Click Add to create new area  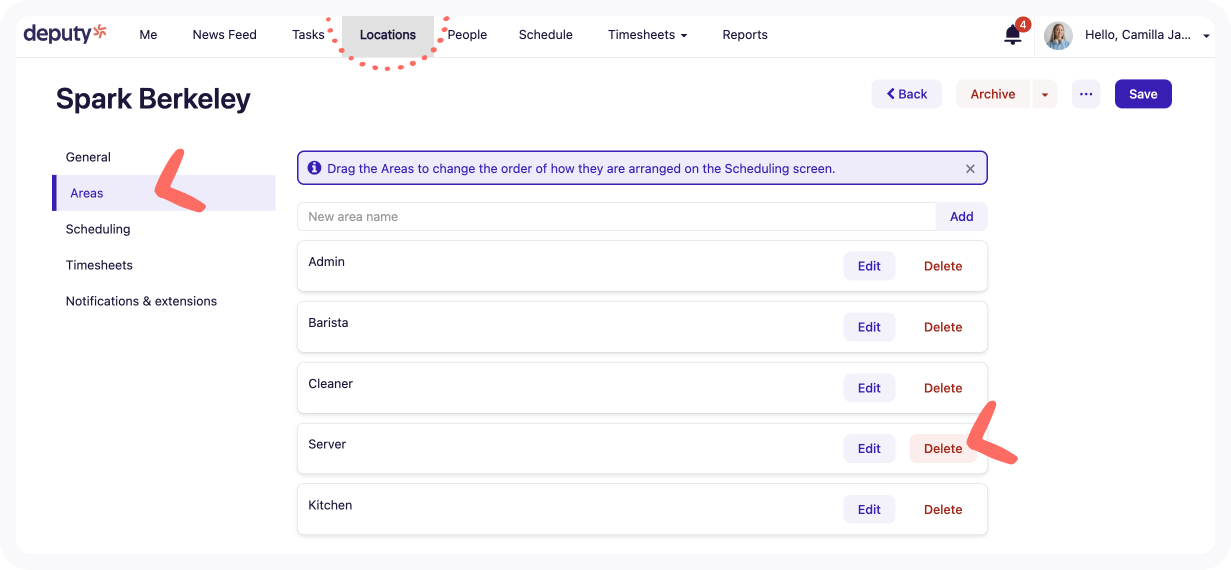[961, 217]
